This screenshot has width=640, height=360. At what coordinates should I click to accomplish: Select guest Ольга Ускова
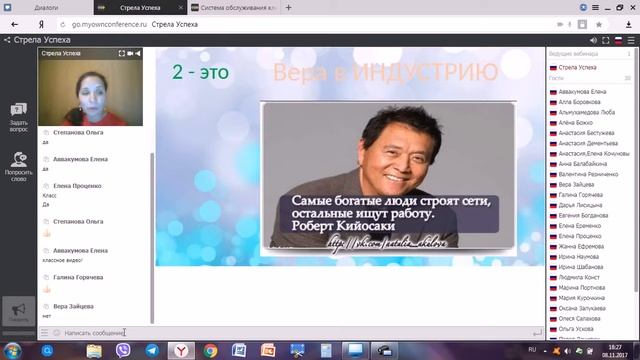pyautogui.click(x=576, y=329)
